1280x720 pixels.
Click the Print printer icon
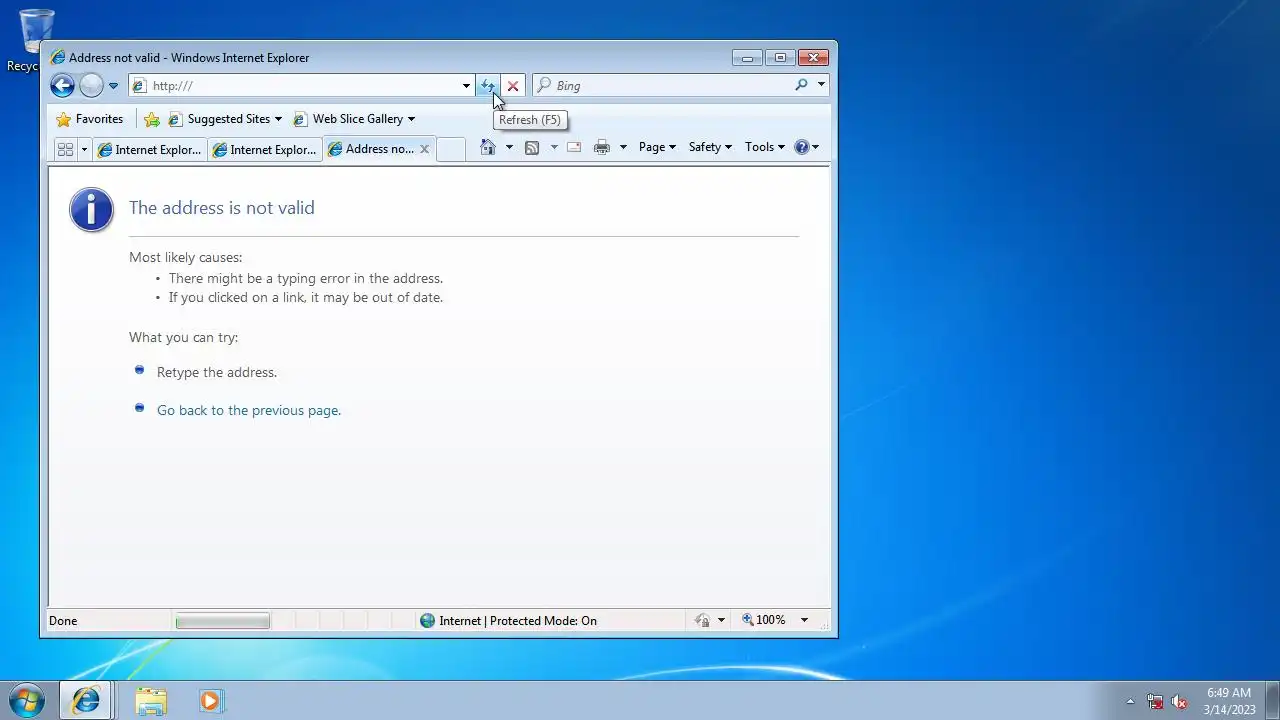602,147
